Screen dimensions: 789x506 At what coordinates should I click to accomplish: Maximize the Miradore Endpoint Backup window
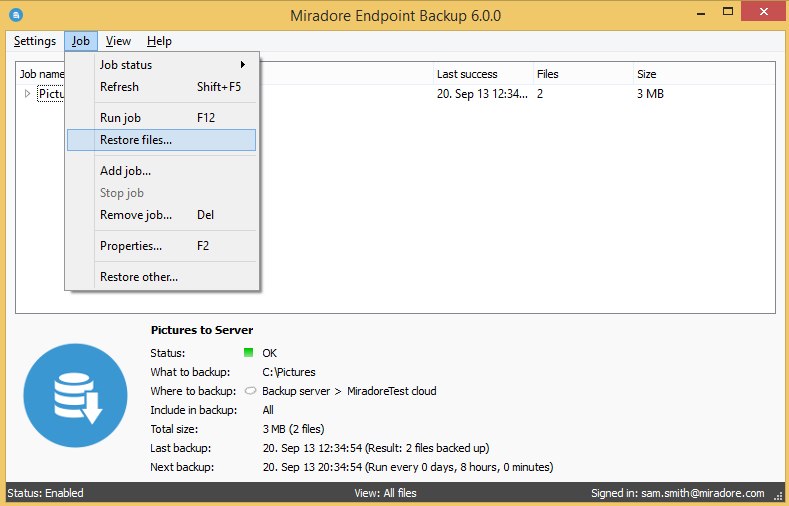click(x=728, y=12)
